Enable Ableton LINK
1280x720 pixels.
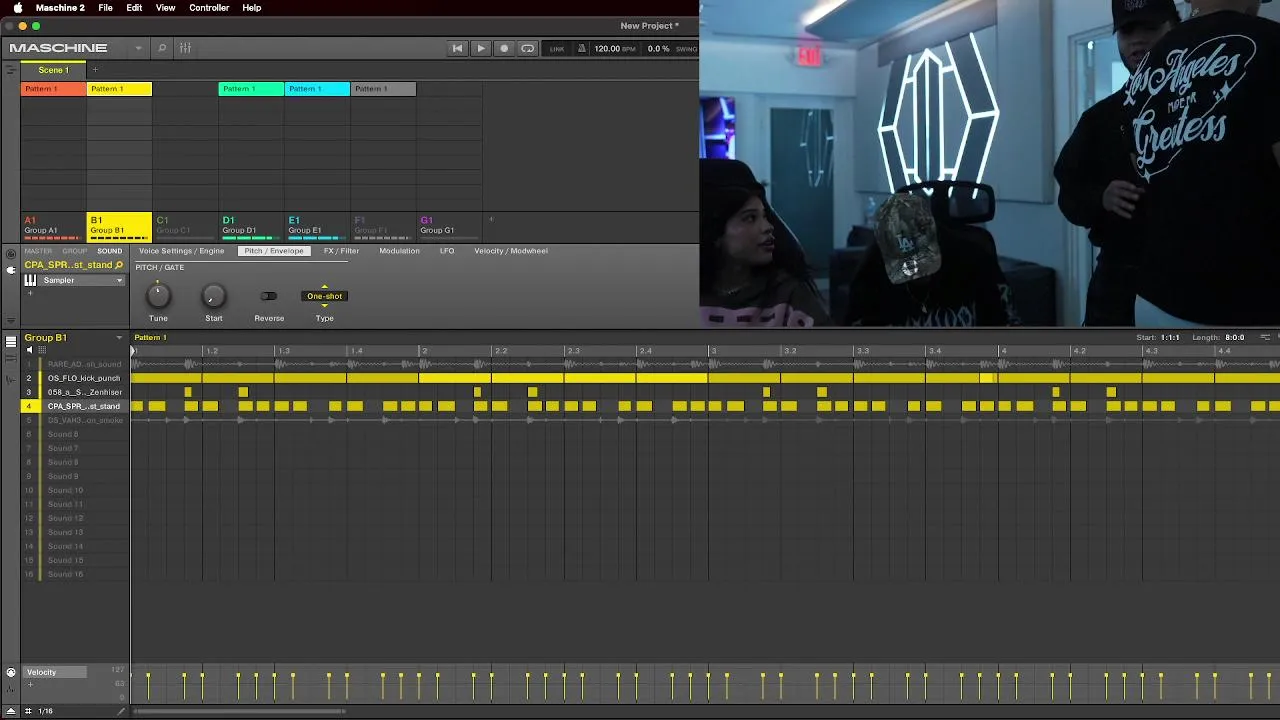click(x=557, y=49)
